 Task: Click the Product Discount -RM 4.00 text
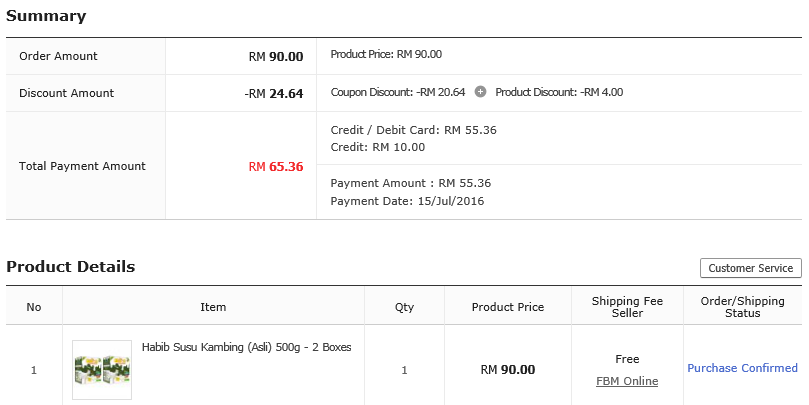(559, 92)
